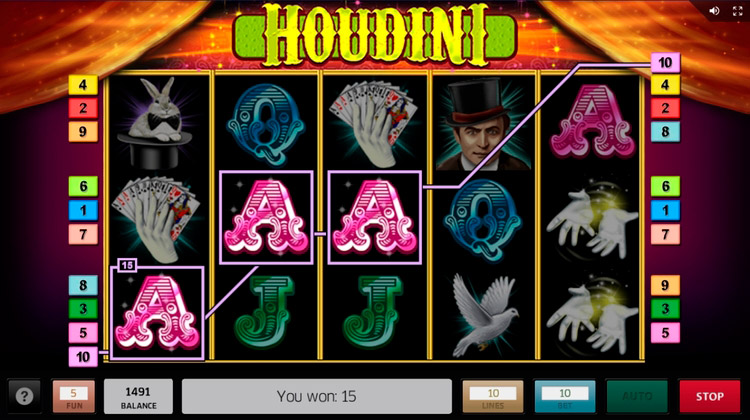Image resolution: width=750 pixels, height=420 pixels.
Task: Open the question mark help button
Action: point(24,396)
